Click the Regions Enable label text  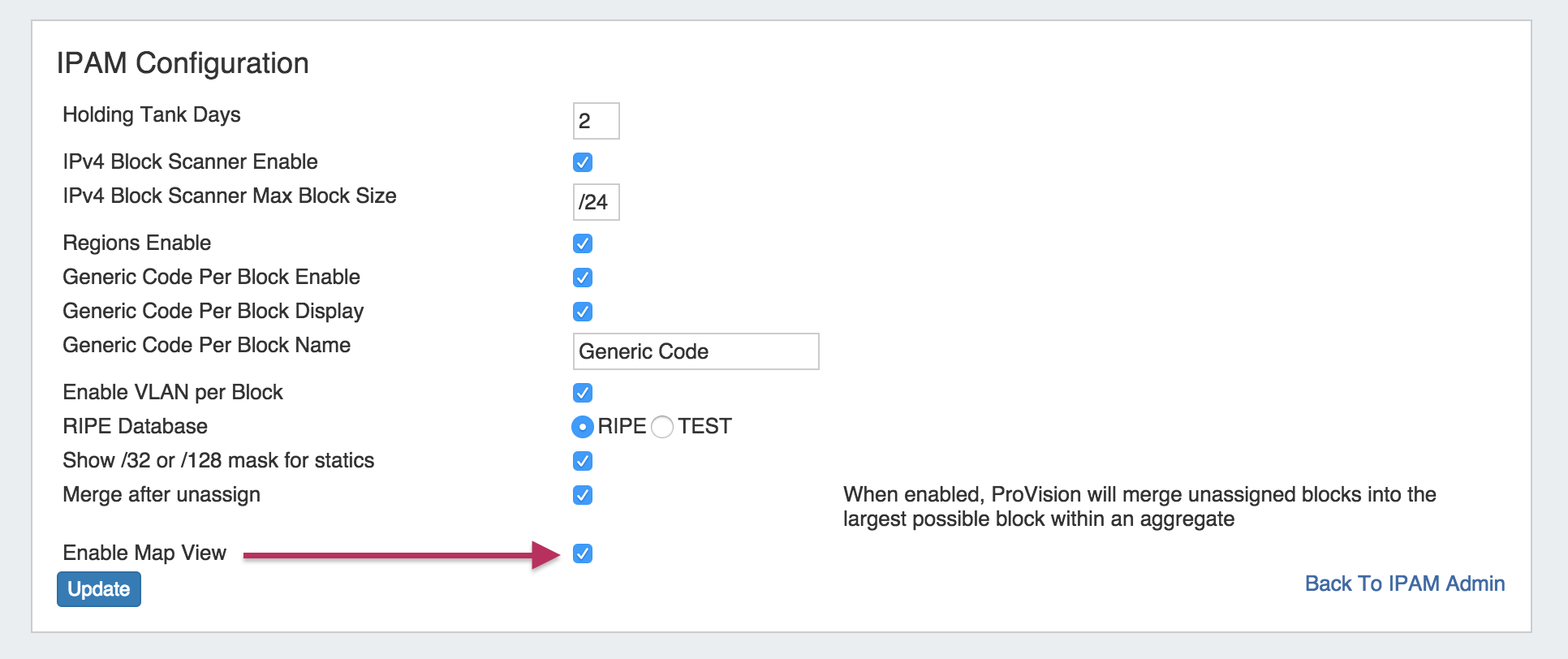pos(136,243)
